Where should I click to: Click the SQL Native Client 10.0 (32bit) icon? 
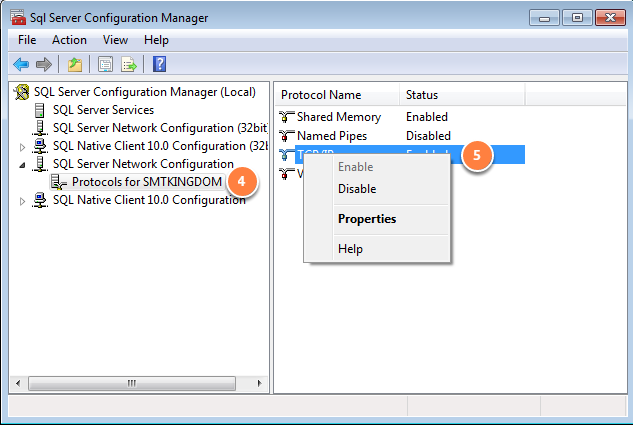pos(40,146)
